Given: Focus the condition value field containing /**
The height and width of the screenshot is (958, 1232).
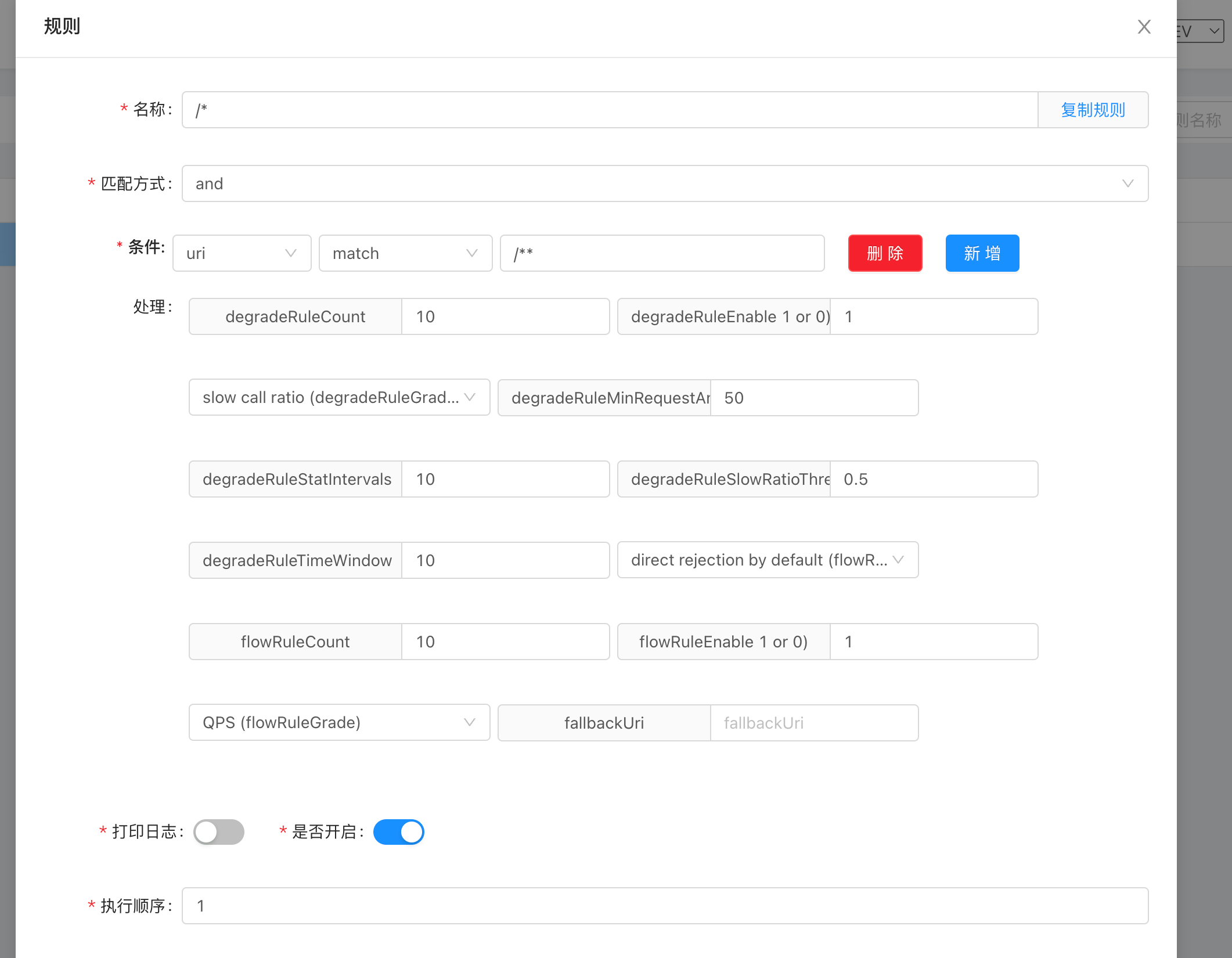Looking at the screenshot, I should click(662, 253).
